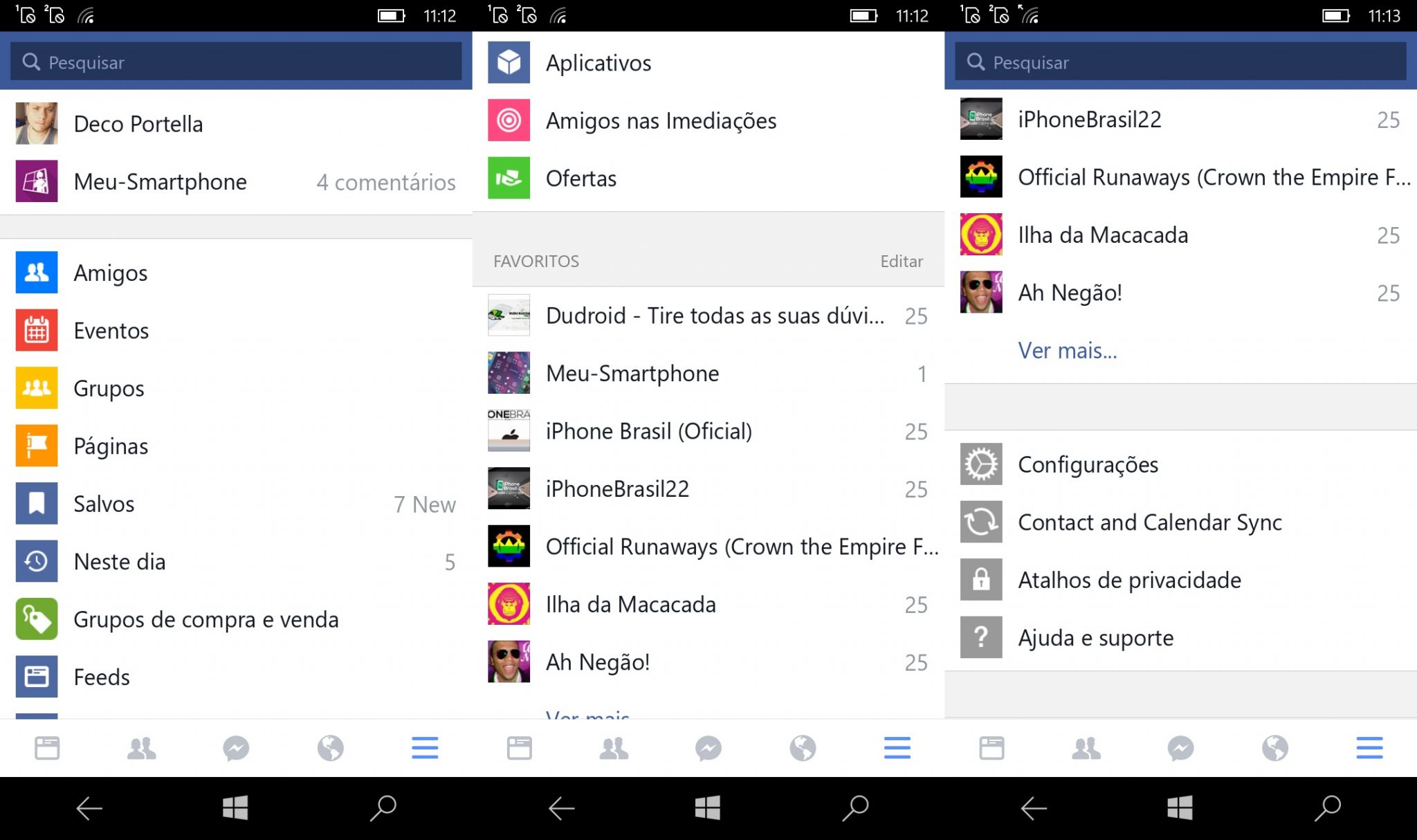1417x840 pixels.
Task: Open the Amigos icon in left screen
Action: point(36,273)
